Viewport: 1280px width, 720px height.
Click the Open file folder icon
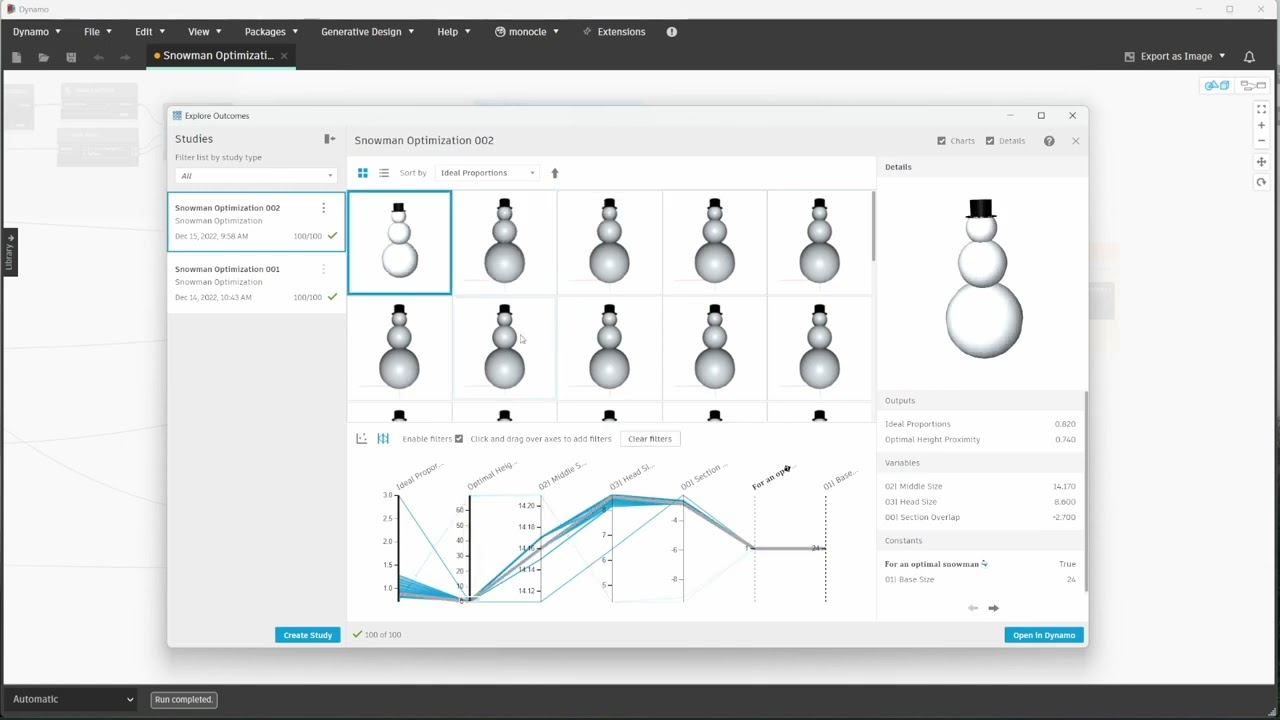tap(43, 57)
